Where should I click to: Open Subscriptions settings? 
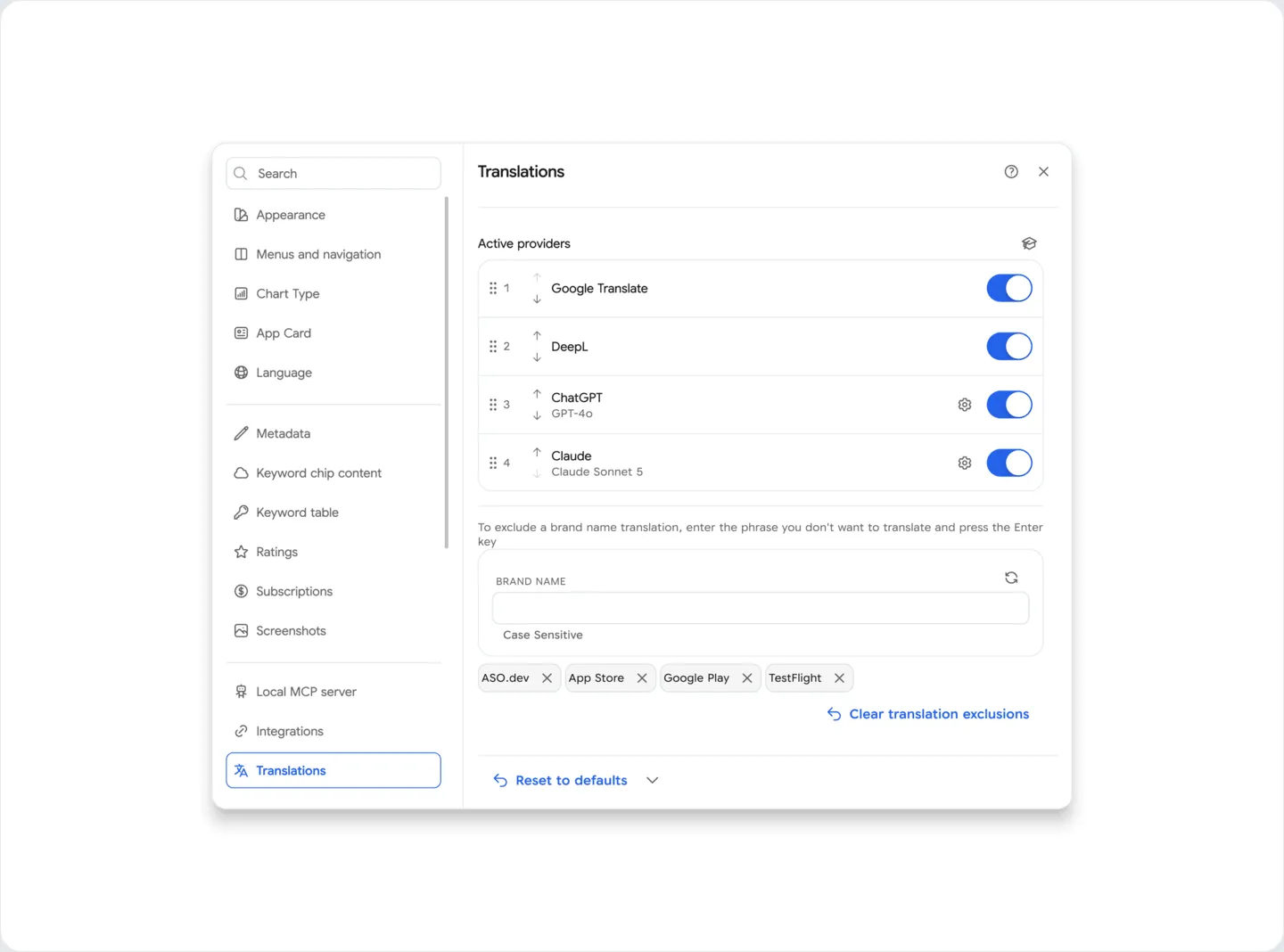(333, 591)
